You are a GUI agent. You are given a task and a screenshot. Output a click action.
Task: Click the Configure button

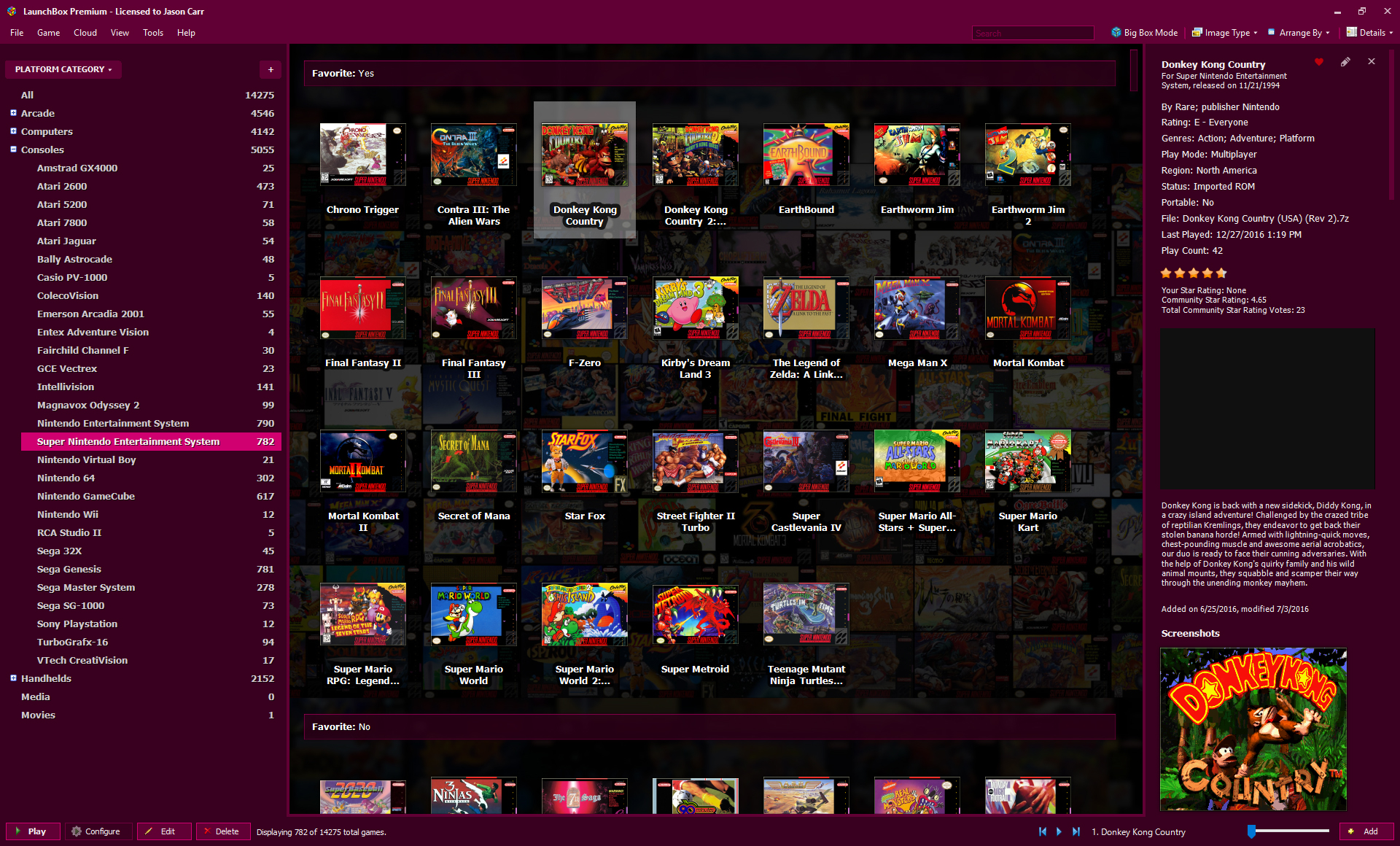point(98,831)
